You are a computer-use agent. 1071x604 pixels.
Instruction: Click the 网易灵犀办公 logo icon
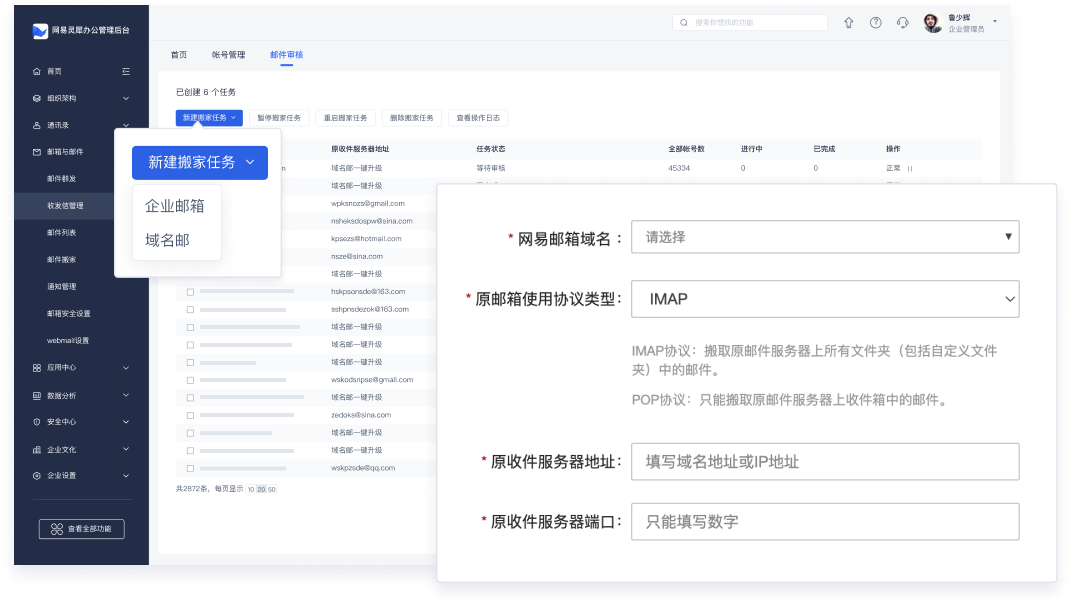coord(40,31)
